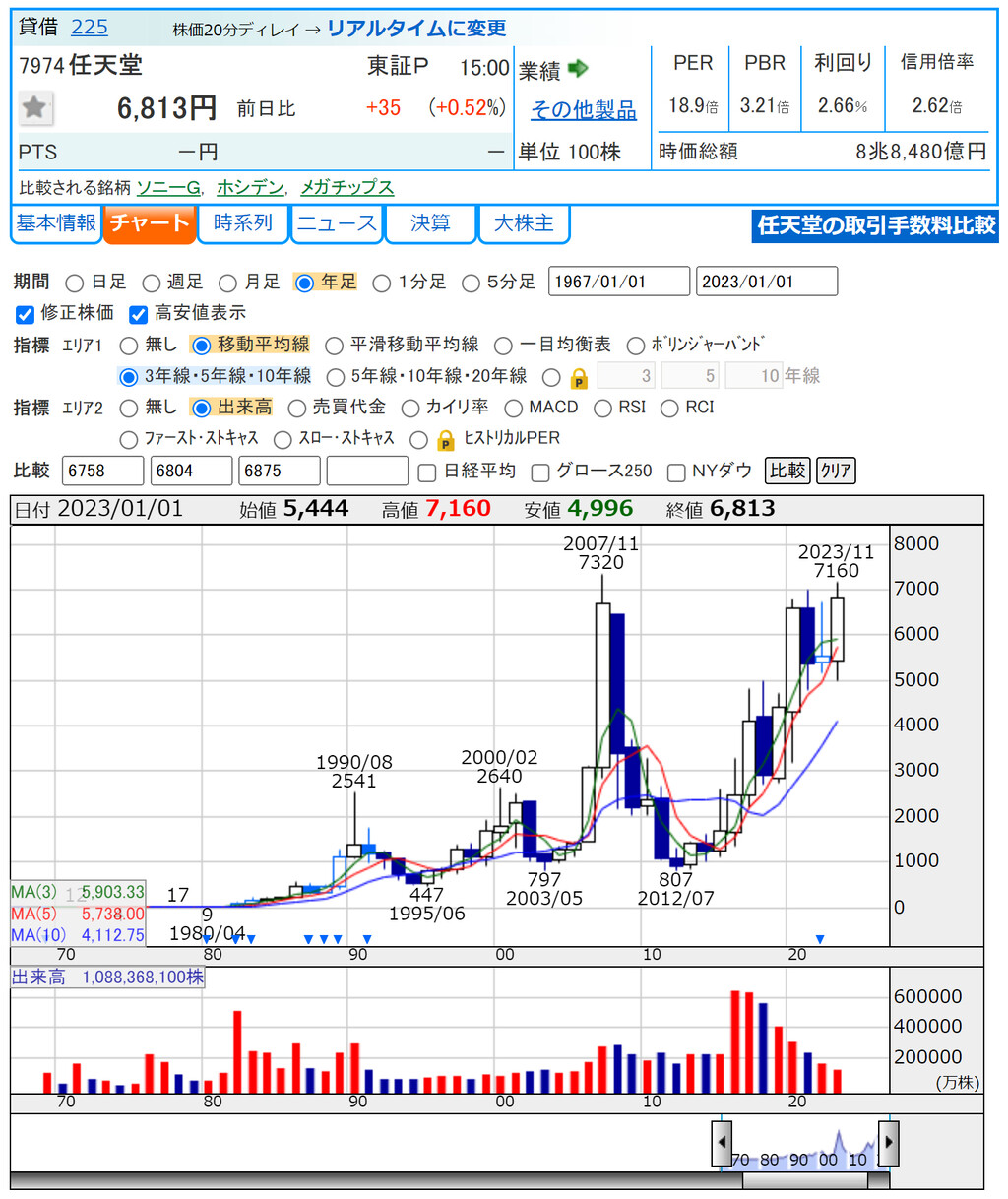This screenshot has height=1199, width=1008.
Task: Enable 日経平均 comparison checkbox
Action: [x=427, y=473]
